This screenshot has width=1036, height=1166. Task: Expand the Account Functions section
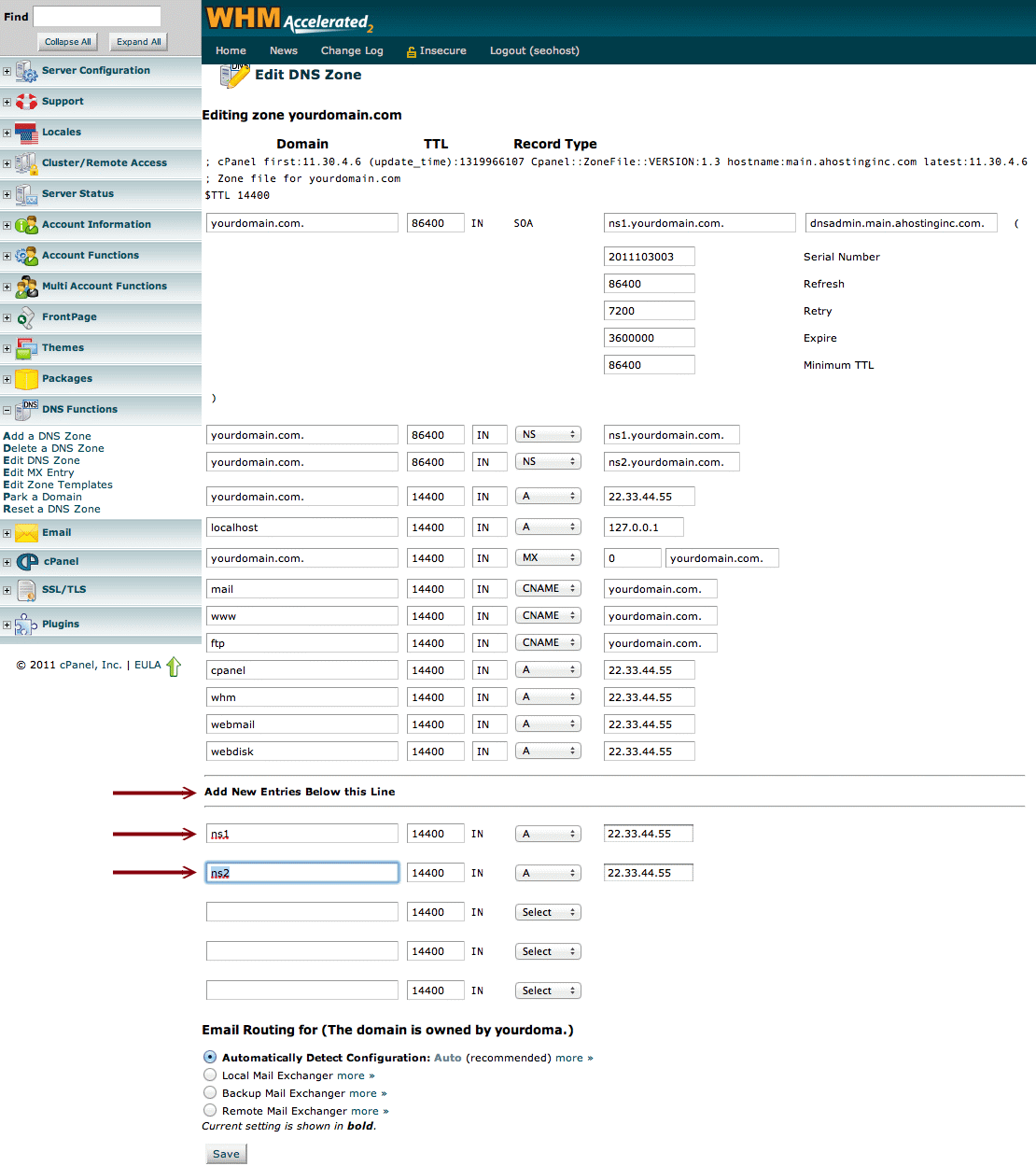[x=7, y=256]
